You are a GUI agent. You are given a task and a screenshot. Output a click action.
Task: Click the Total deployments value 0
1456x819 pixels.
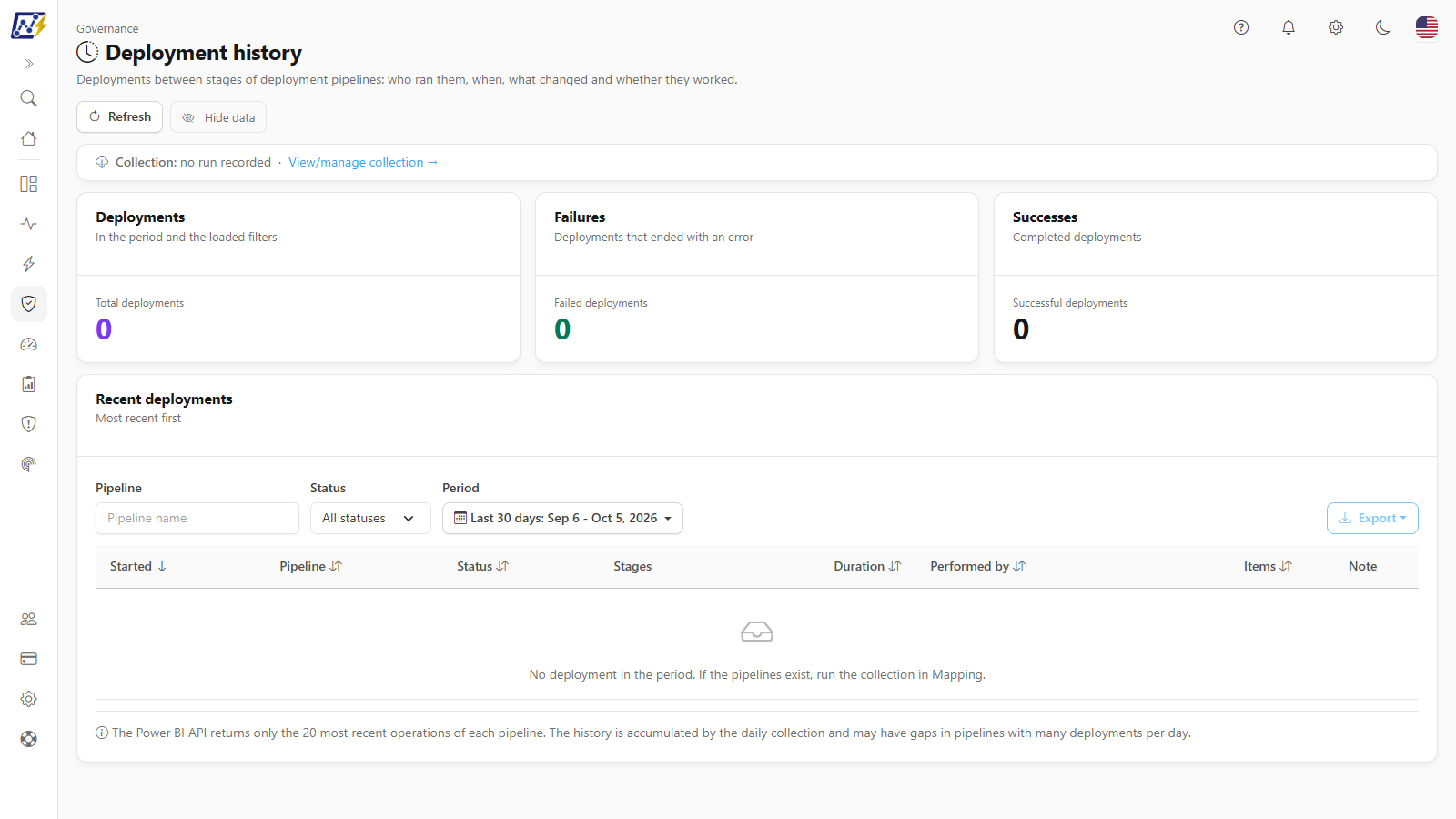tap(104, 329)
